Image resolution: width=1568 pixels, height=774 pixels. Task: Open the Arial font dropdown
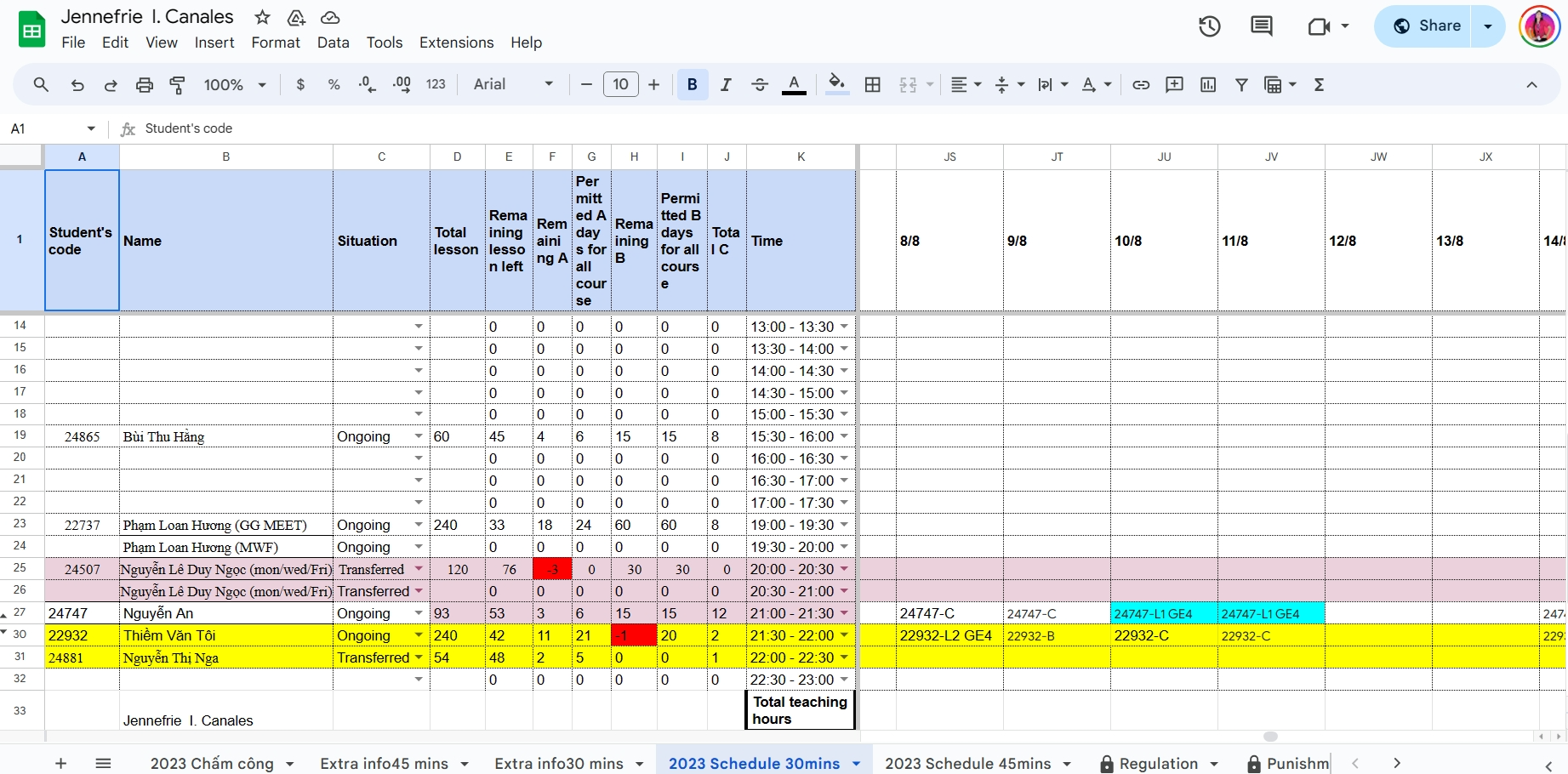513,85
